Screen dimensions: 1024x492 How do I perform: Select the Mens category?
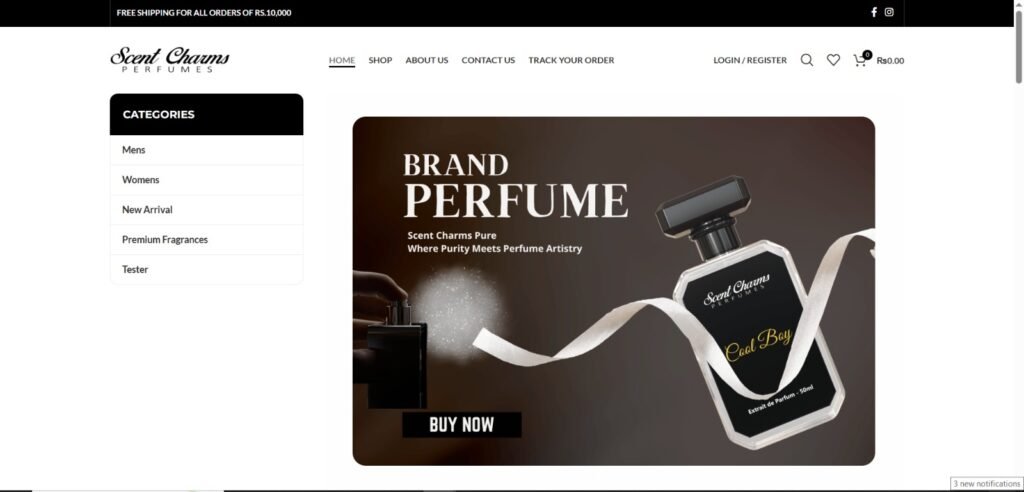pyautogui.click(x=206, y=150)
